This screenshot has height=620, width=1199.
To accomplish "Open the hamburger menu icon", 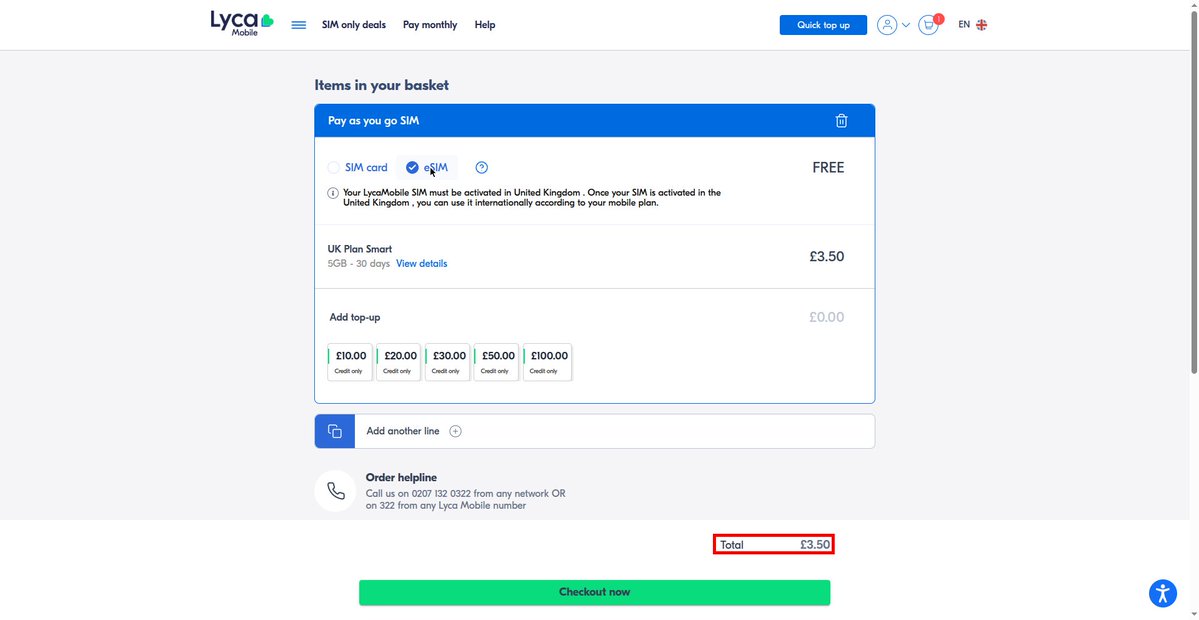I will (299, 24).
